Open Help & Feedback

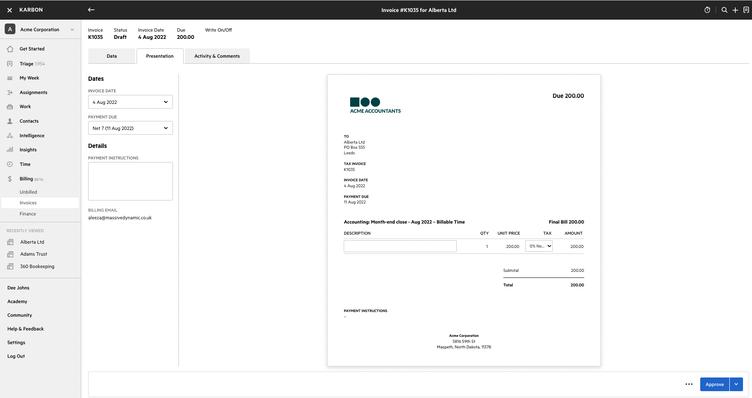[x=25, y=329]
